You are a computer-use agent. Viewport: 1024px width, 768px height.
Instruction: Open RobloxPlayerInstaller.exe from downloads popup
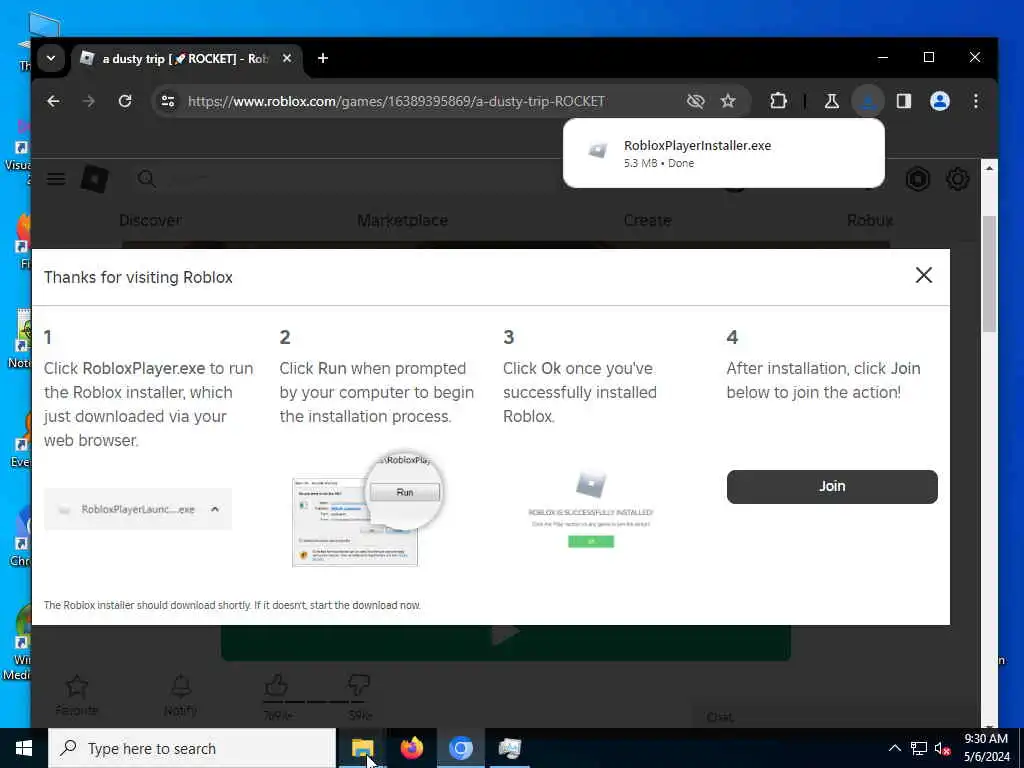(724, 153)
